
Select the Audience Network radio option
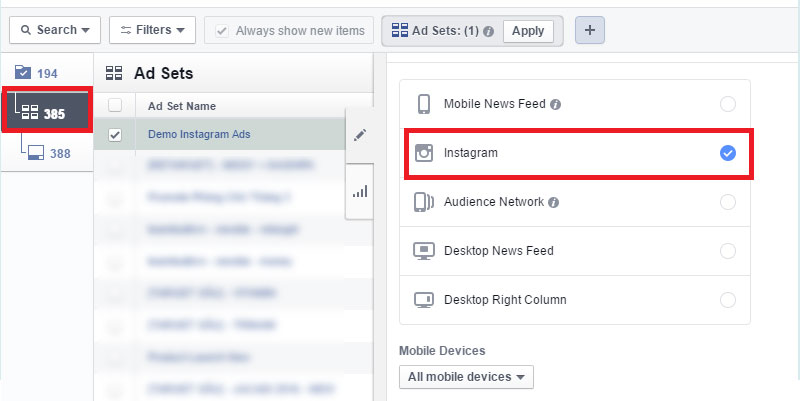tap(727, 202)
